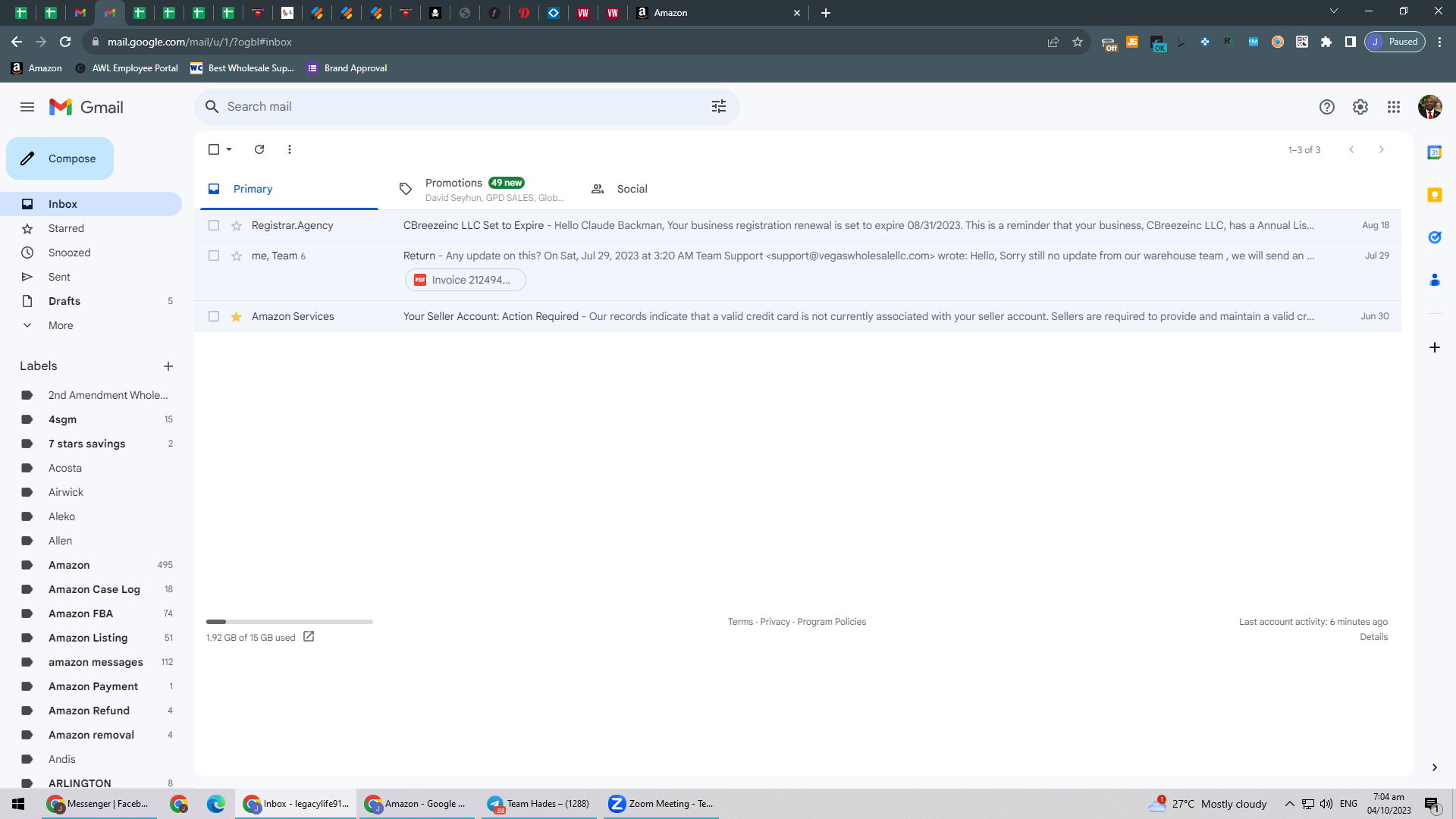Focus the Search mail field
The image size is (1456, 819).
coord(467,107)
